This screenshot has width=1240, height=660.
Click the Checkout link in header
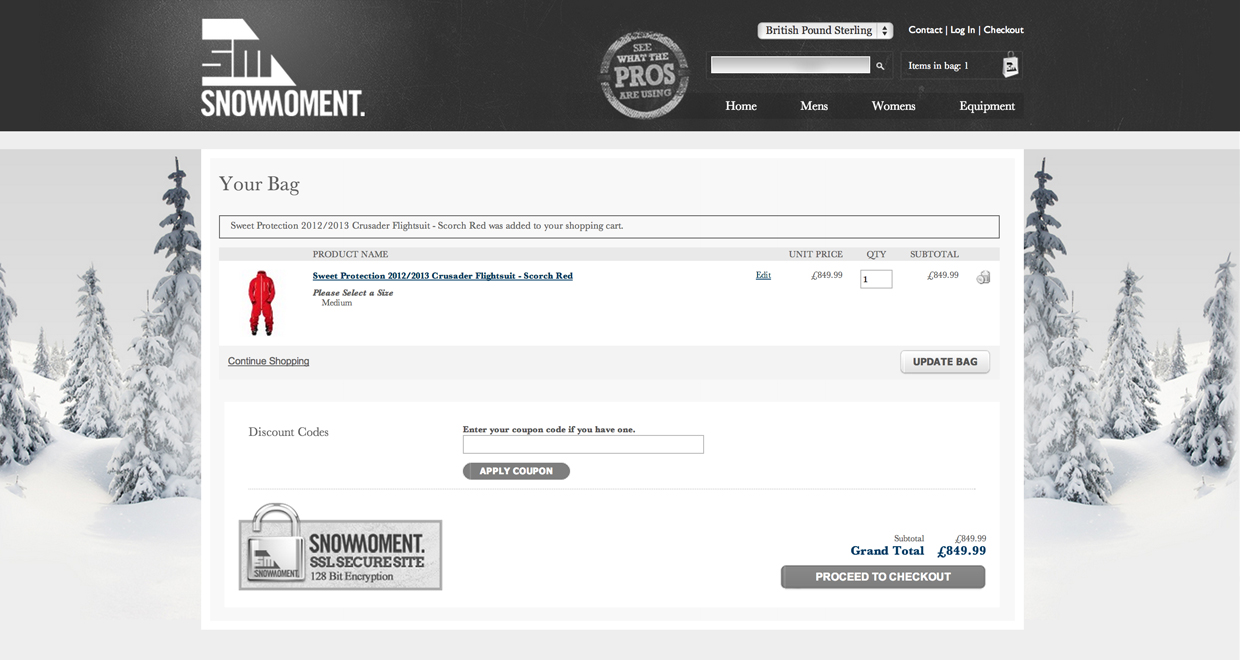pos(1004,30)
